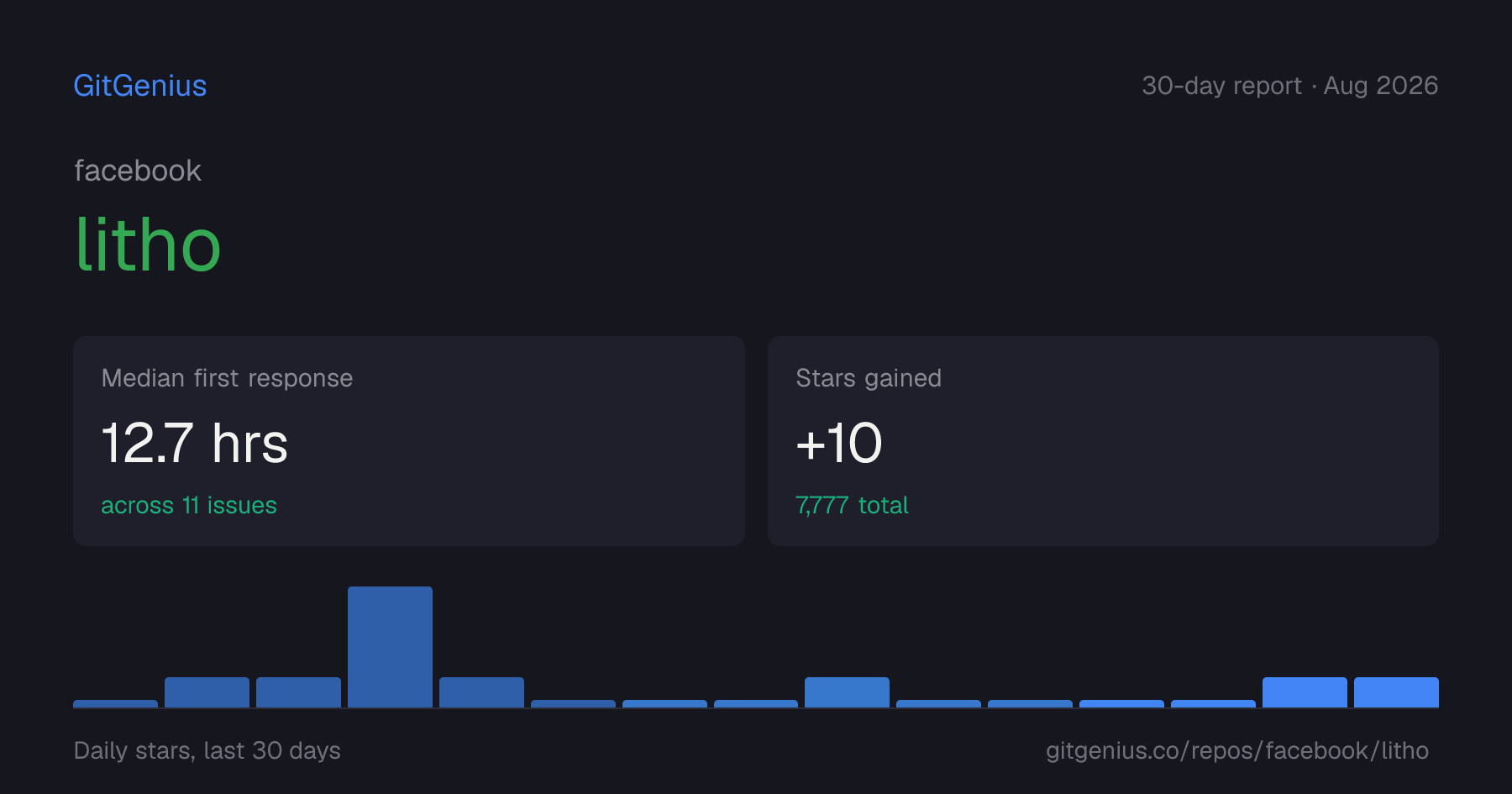Click the tallest bar in the stars chart
The height and width of the screenshot is (794, 1512).
point(390,647)
